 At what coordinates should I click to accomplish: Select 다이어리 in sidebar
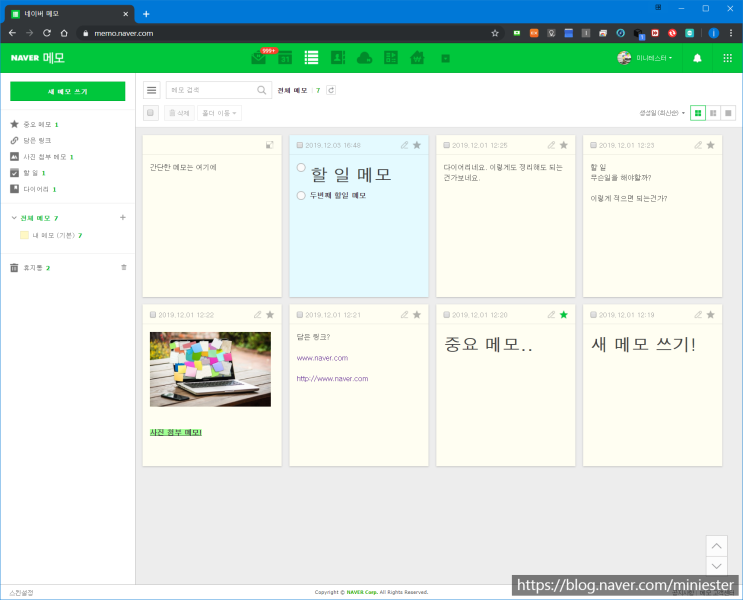[36, 189]
